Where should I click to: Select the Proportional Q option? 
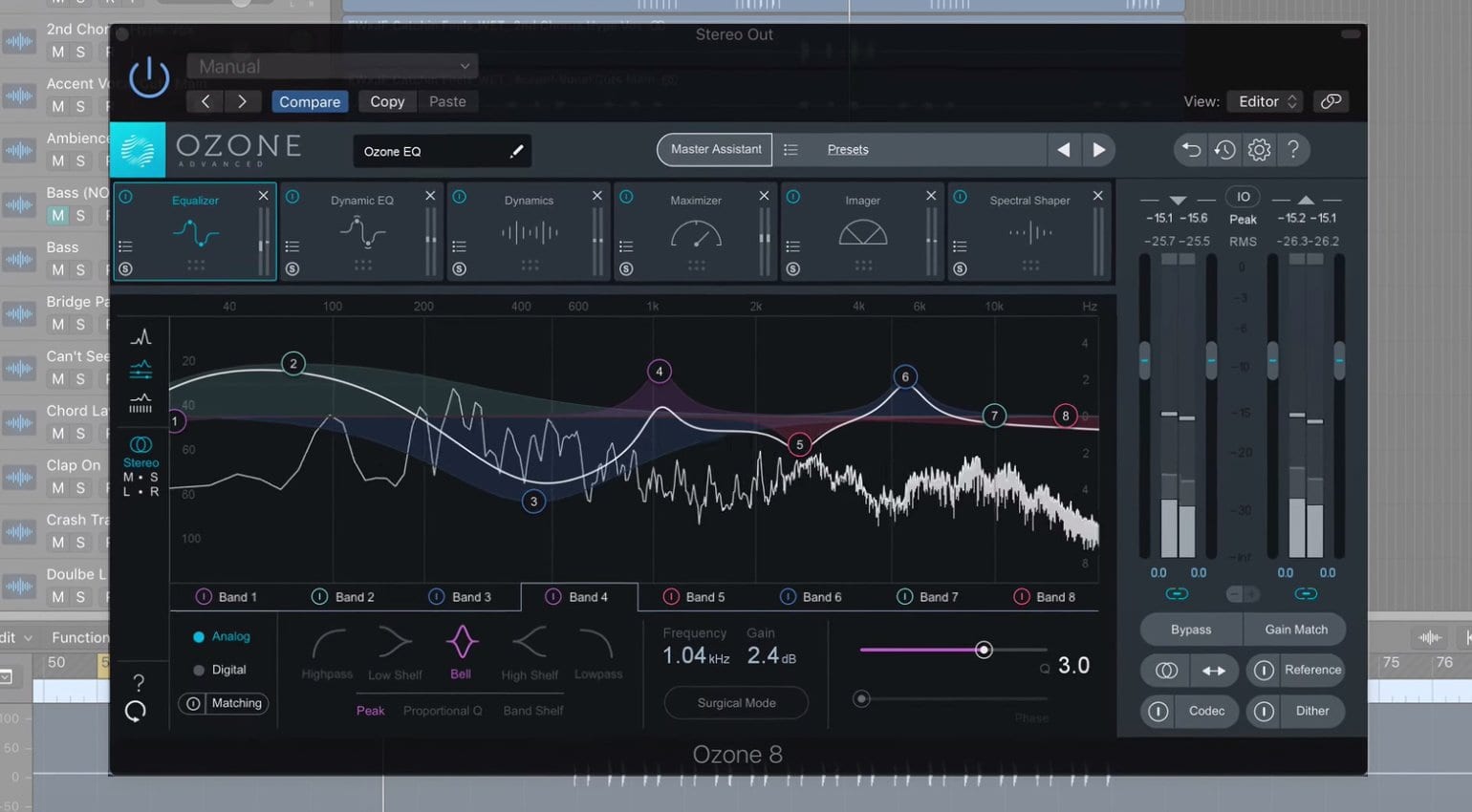tap(443, 711)
